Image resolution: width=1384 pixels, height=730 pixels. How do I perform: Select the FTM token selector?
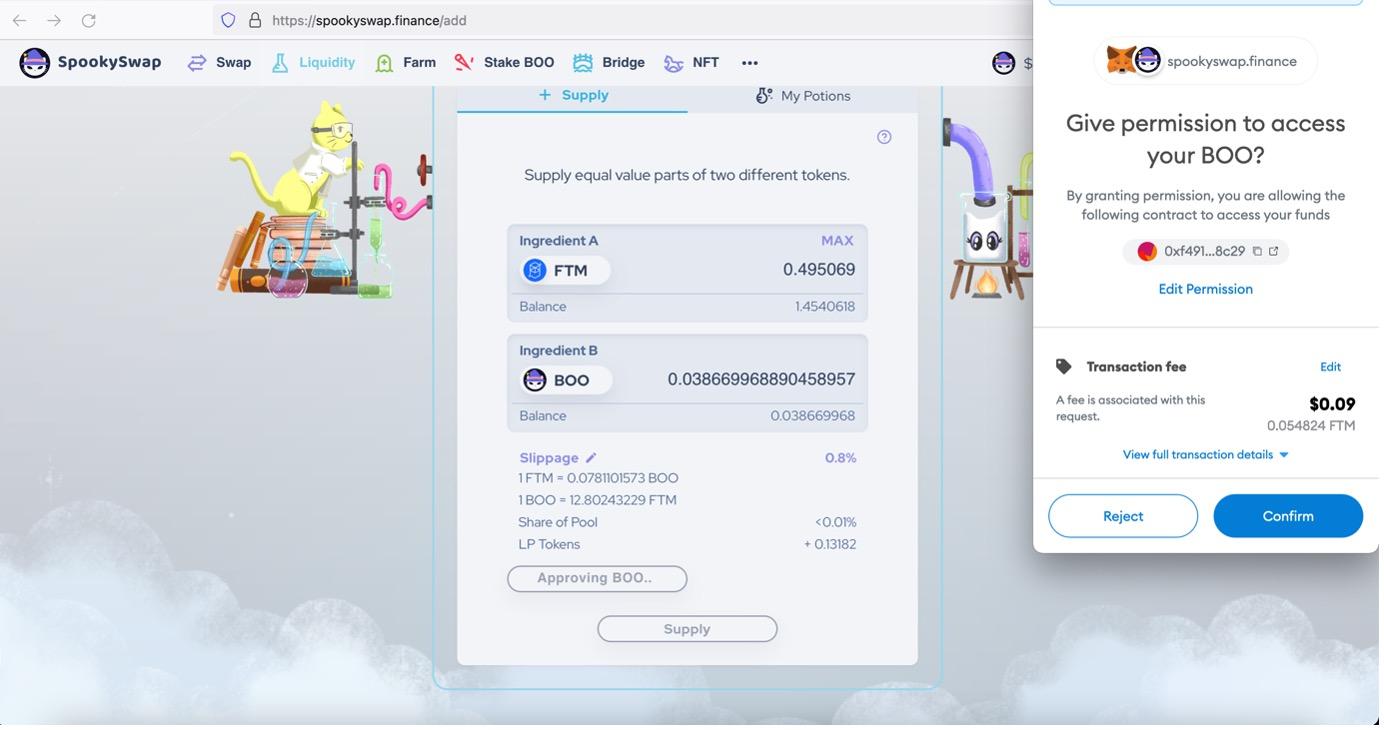point(565,270)
